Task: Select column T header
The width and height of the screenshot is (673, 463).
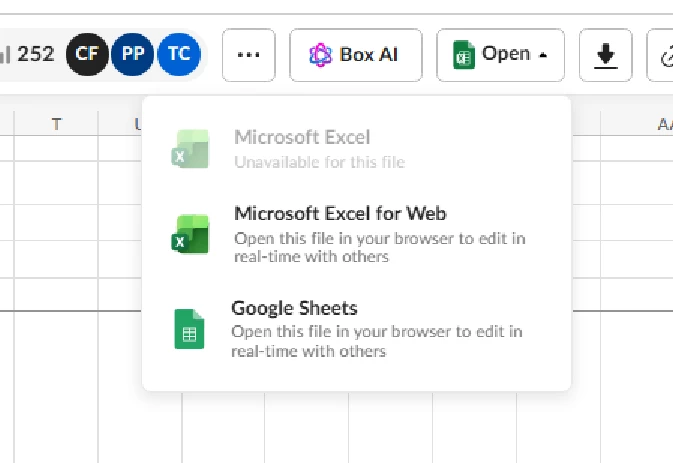Action: 56,124
